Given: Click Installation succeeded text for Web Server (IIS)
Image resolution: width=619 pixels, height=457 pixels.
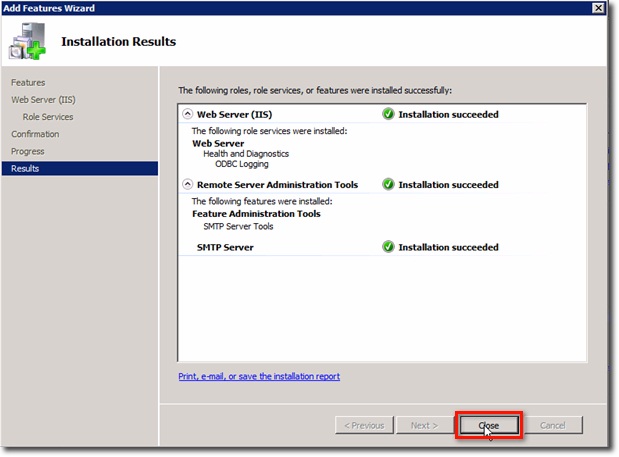Looking at the screenshot, I should click(x=448, y=114).
